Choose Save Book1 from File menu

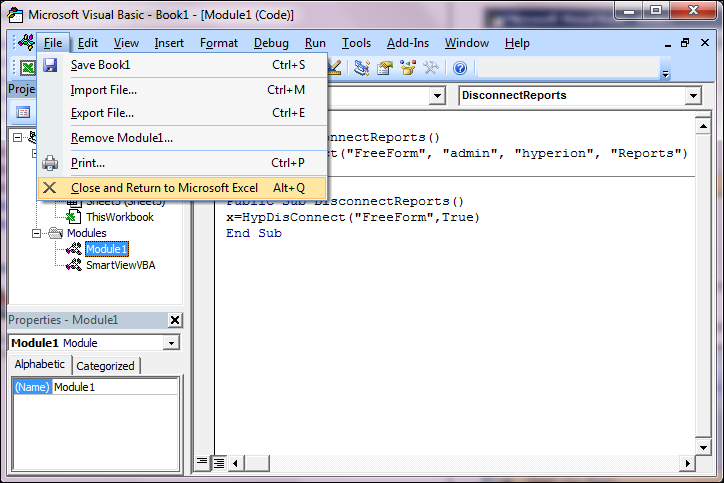(x=182, y=65)
